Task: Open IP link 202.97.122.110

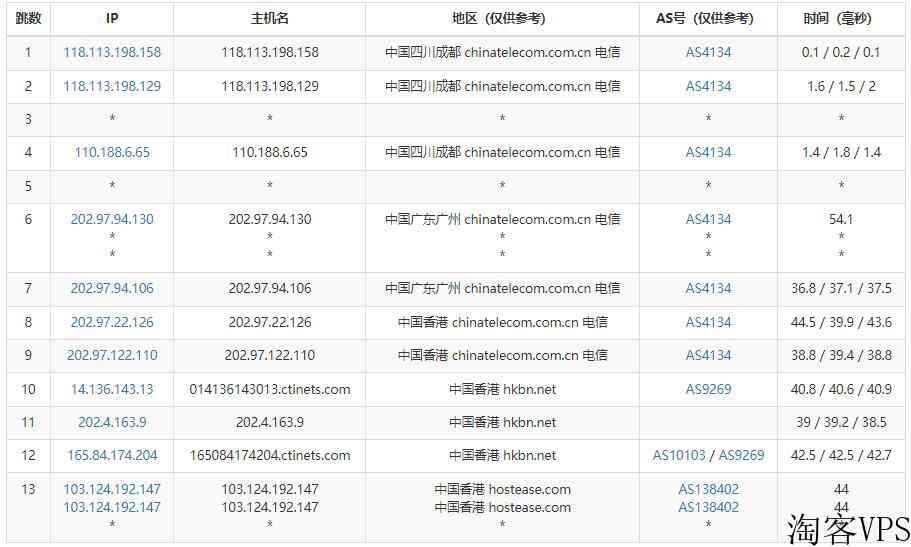Action: click(112, 355)
